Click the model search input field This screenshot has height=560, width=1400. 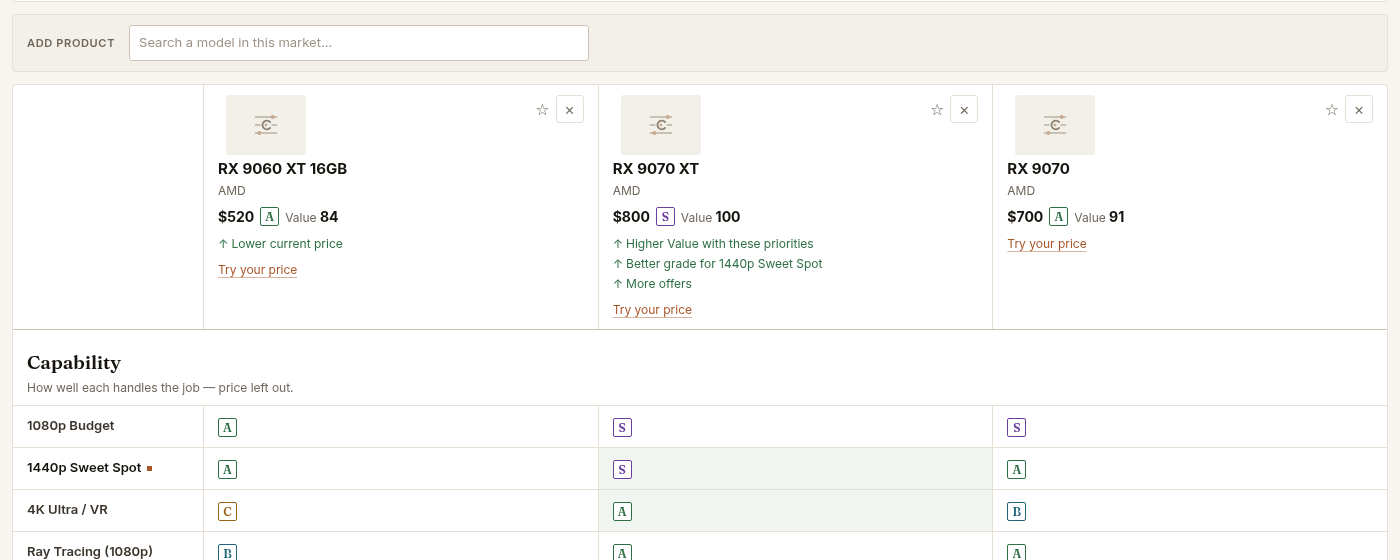[x=359, y=43]
